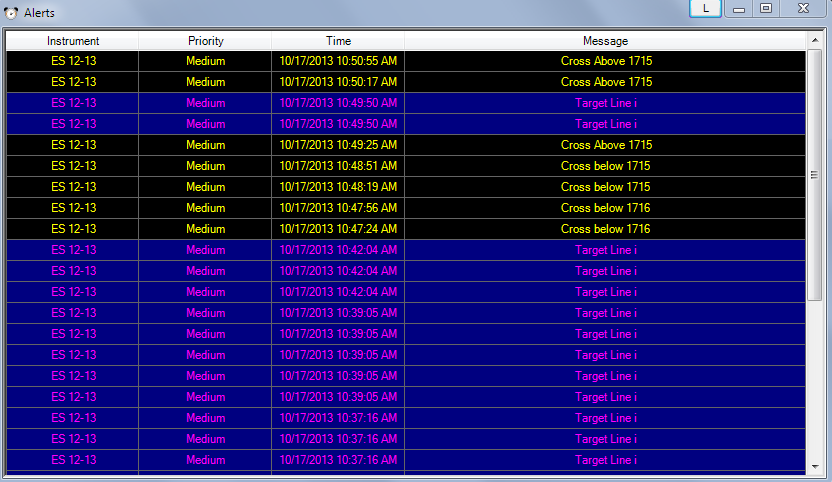The width and height of the screenshot is (832, 482).
Task: Click scrollbar down arrow
Action: point(814,467)
